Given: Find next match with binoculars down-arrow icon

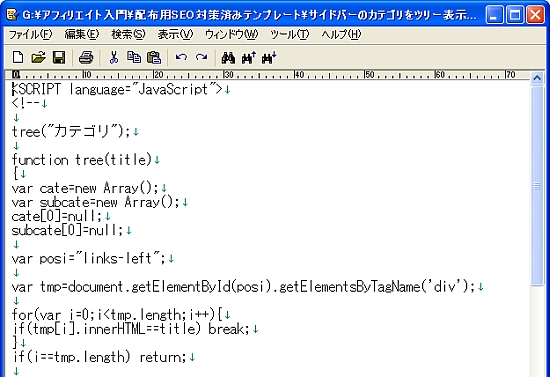Looking at the screenshot, I should coord(269,58).
